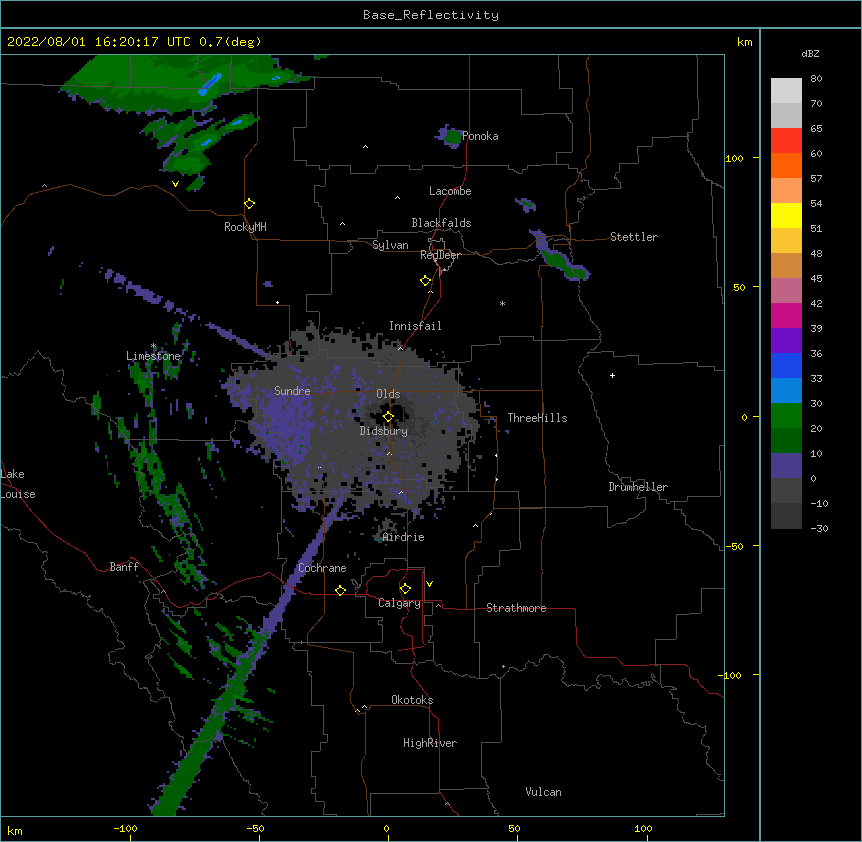This screenshot has height=842, width=862.
Task: Click the Cochrane town label
Action: coord(322,568)
